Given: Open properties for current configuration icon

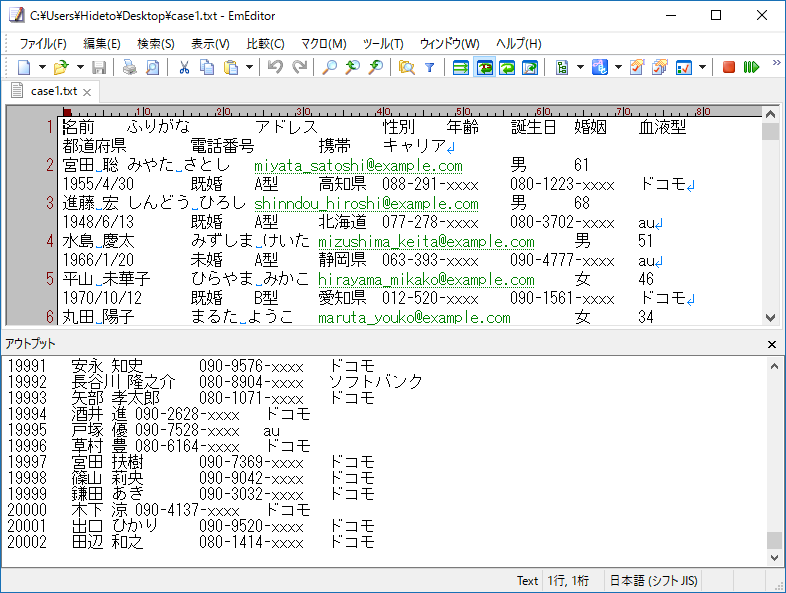Looking at the screenshot, I should pos(637,67).
